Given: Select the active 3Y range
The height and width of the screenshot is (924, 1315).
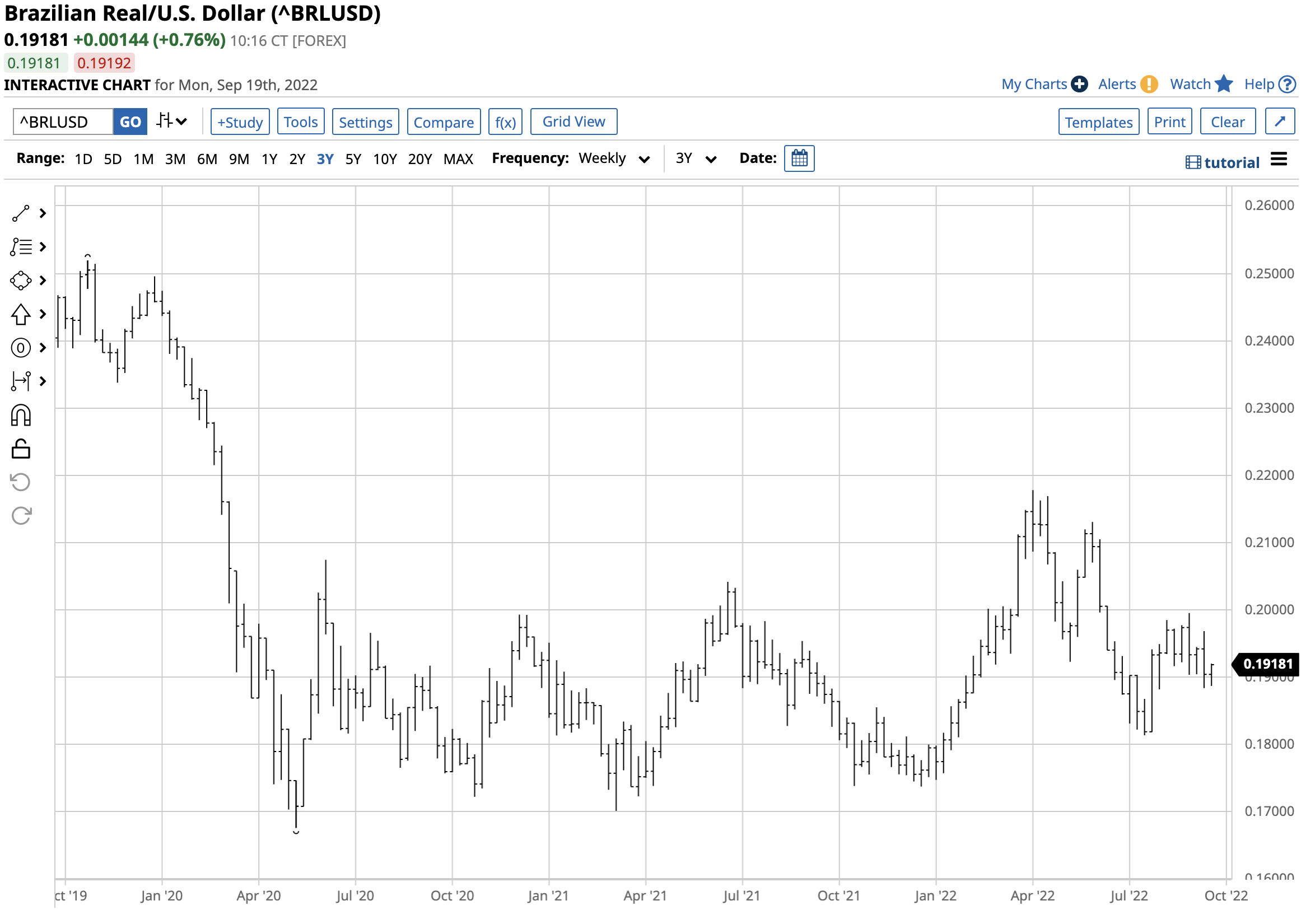Looking at the screenshot, I should tap(326, 159).
